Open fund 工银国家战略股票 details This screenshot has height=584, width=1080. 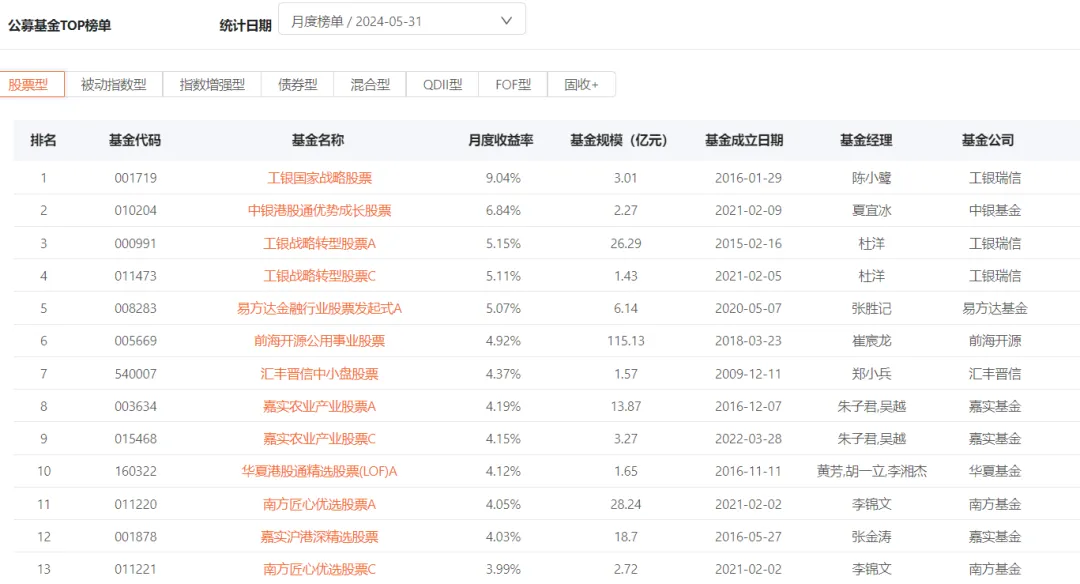coord(322,178)
